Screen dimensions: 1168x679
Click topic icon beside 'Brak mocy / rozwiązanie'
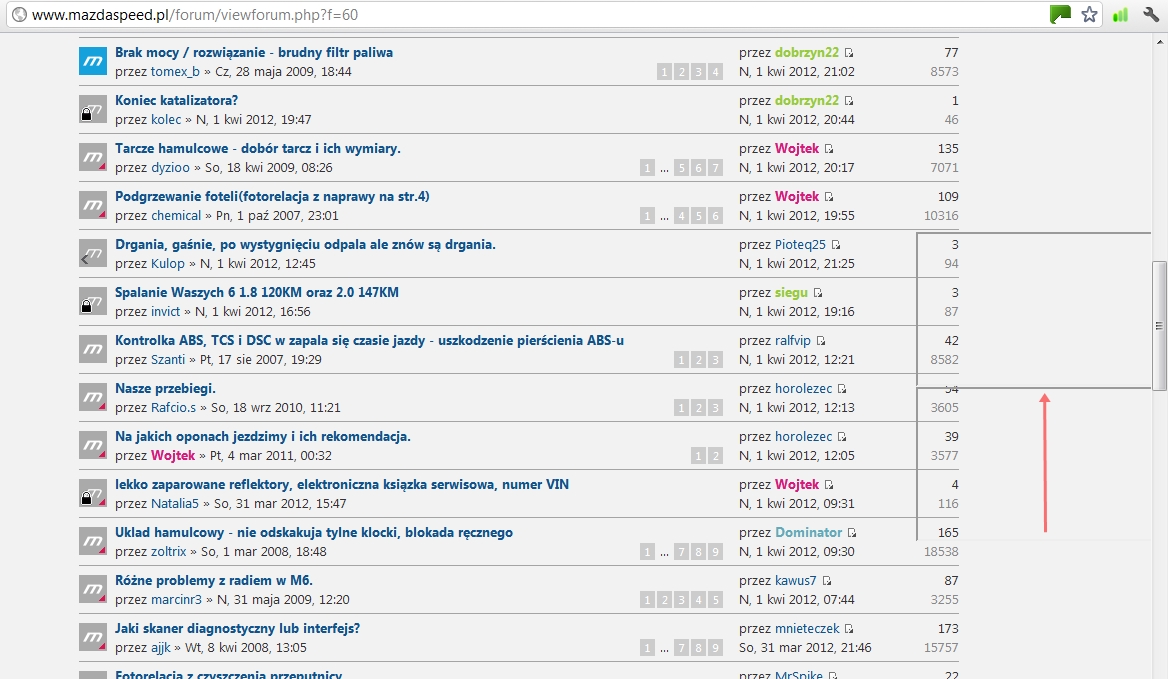point(93,61)
